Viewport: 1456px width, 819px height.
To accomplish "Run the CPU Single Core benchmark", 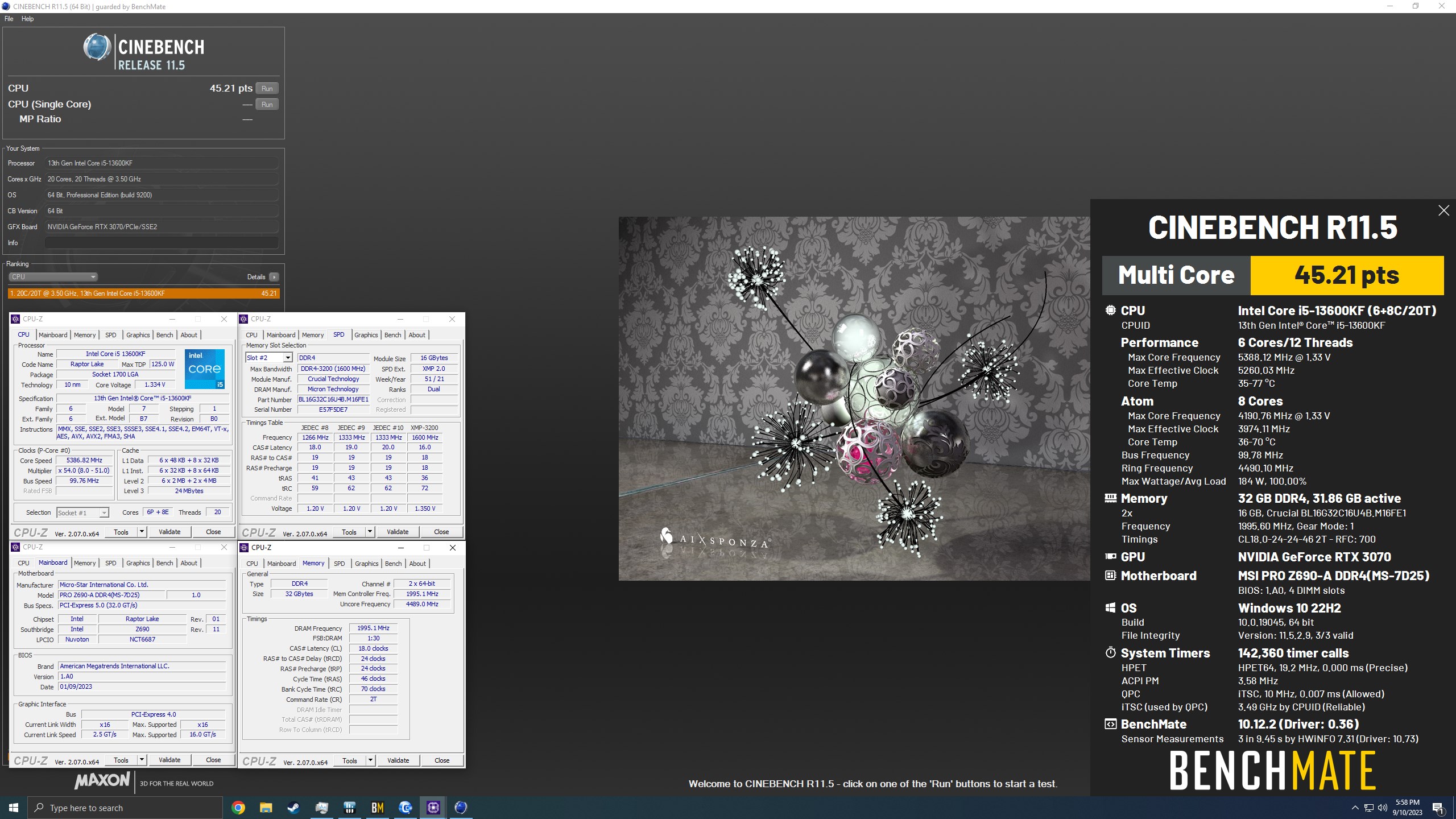I will 267,104.
